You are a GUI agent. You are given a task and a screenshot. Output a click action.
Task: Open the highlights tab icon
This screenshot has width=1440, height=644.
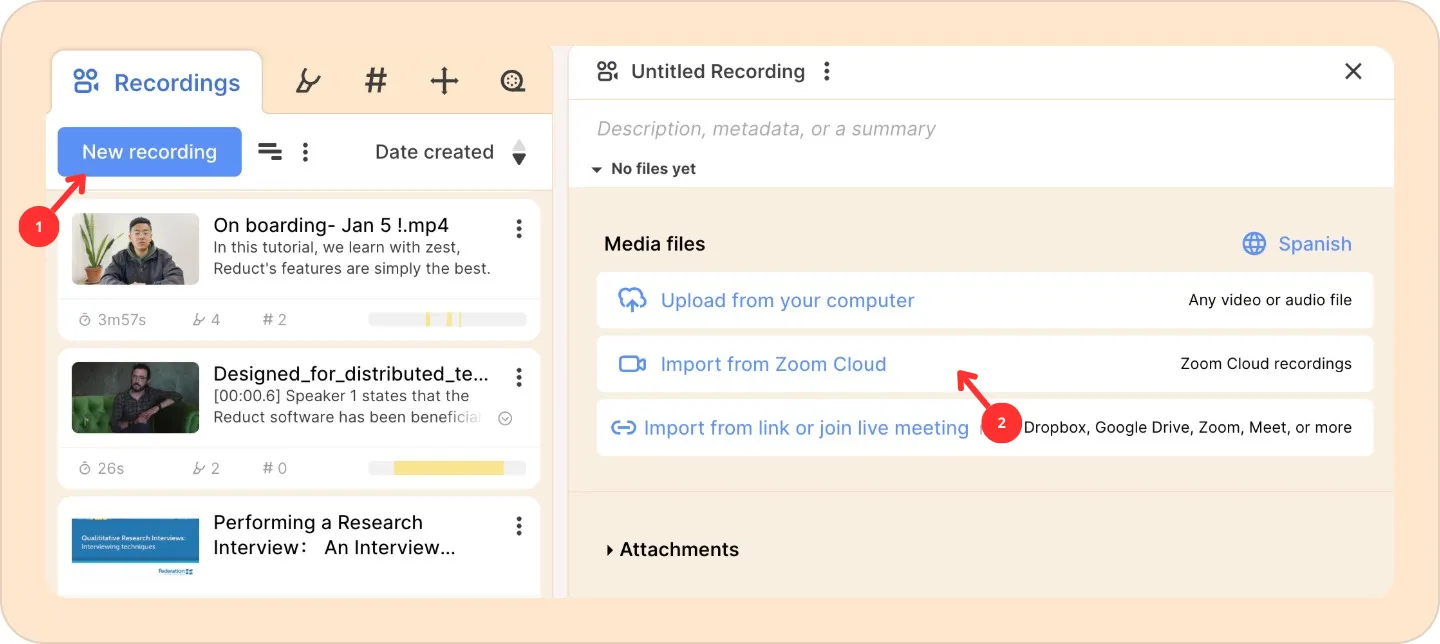coord(308,82)
